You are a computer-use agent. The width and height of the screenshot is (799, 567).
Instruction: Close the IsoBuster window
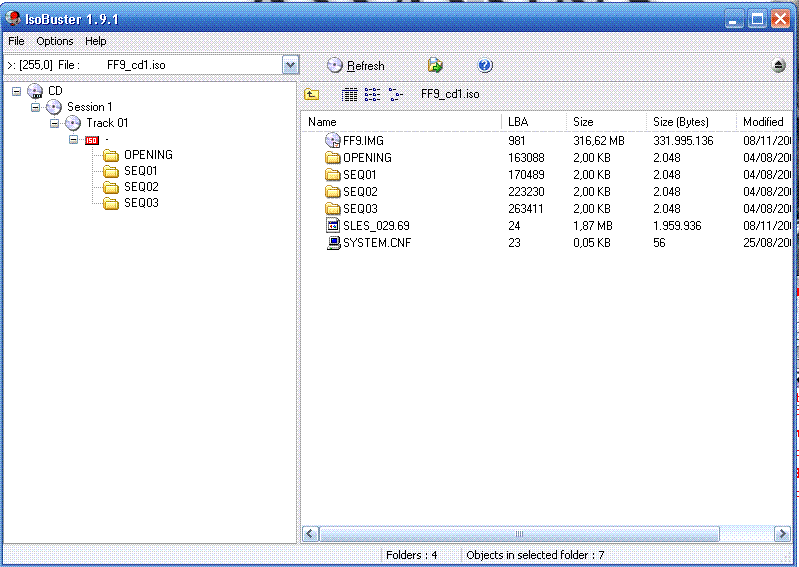(x=781, y=19)
